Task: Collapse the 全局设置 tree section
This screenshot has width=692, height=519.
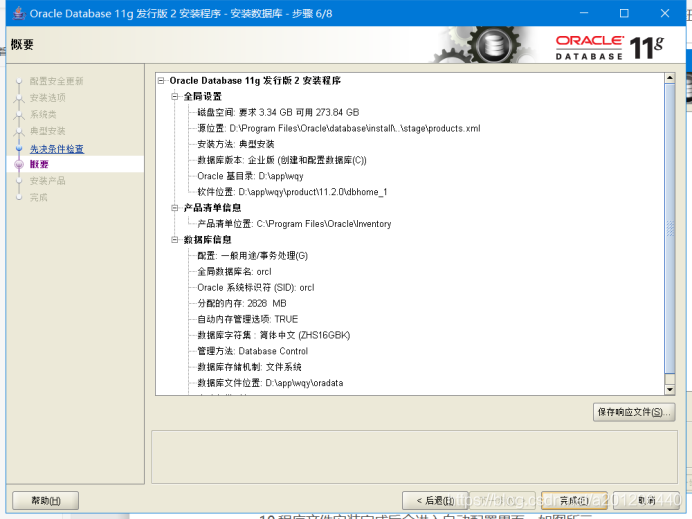Action: tap(175, 96)
